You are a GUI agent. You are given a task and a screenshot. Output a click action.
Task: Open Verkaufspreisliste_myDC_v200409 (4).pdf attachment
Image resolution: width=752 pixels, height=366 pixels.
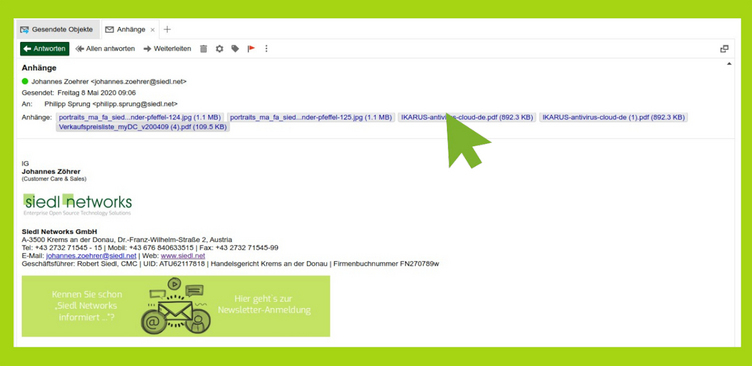click(142, 127)
